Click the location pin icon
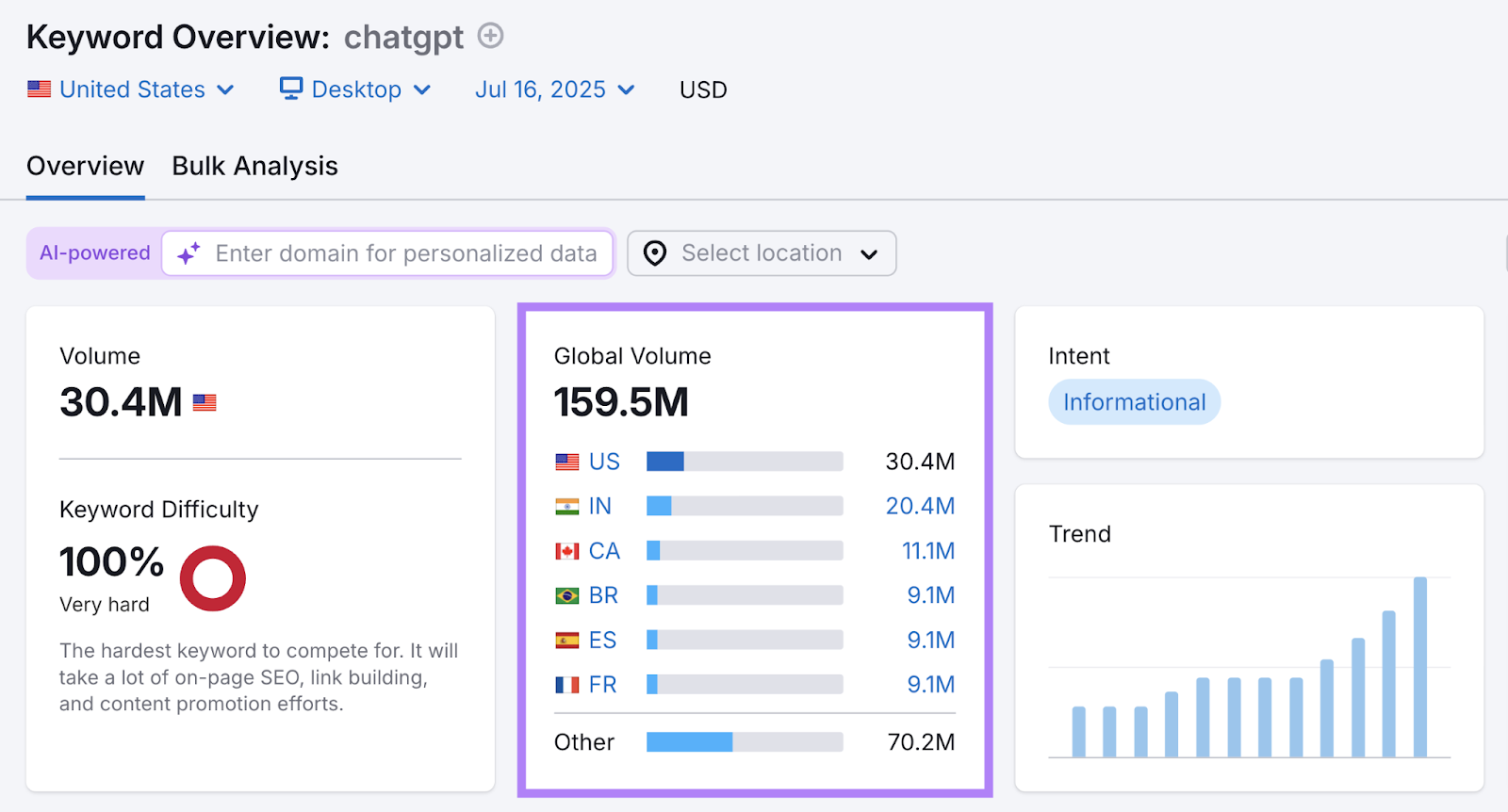The image size is (1508, 812). point(655,253)
